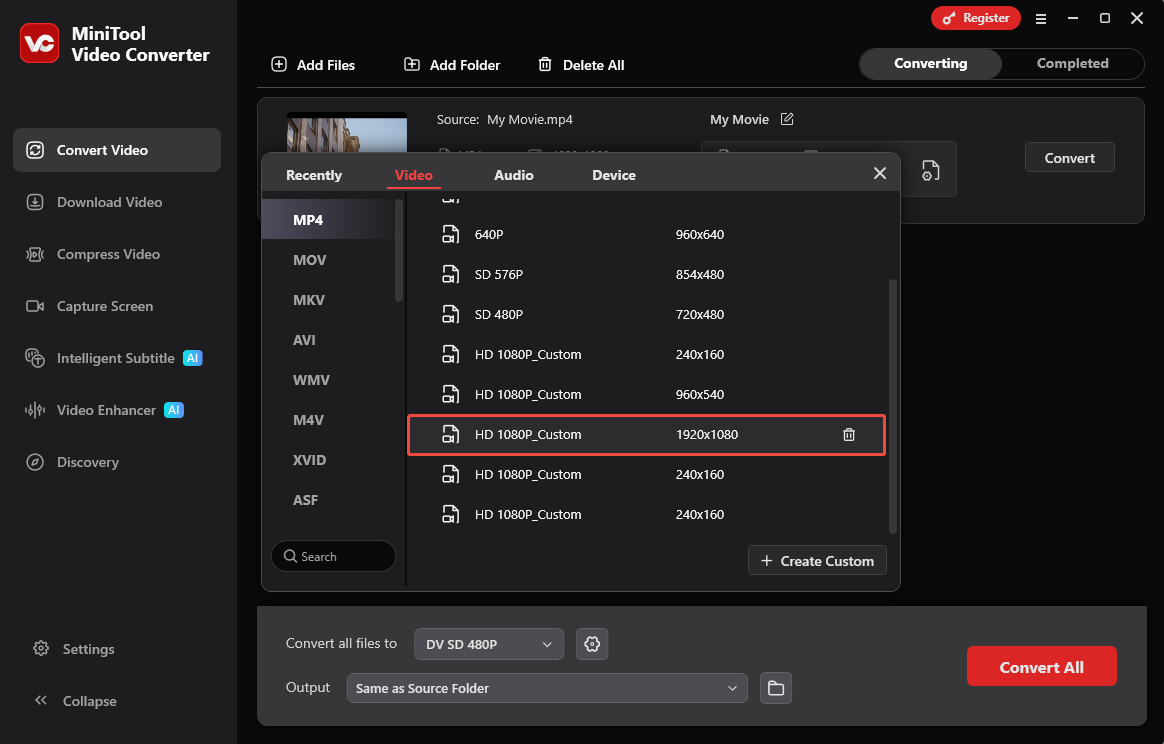Viewport: 1164px width, 744px height.
Task: Open the DV SD 480P format dropdown
Action: tap(488, 644)
